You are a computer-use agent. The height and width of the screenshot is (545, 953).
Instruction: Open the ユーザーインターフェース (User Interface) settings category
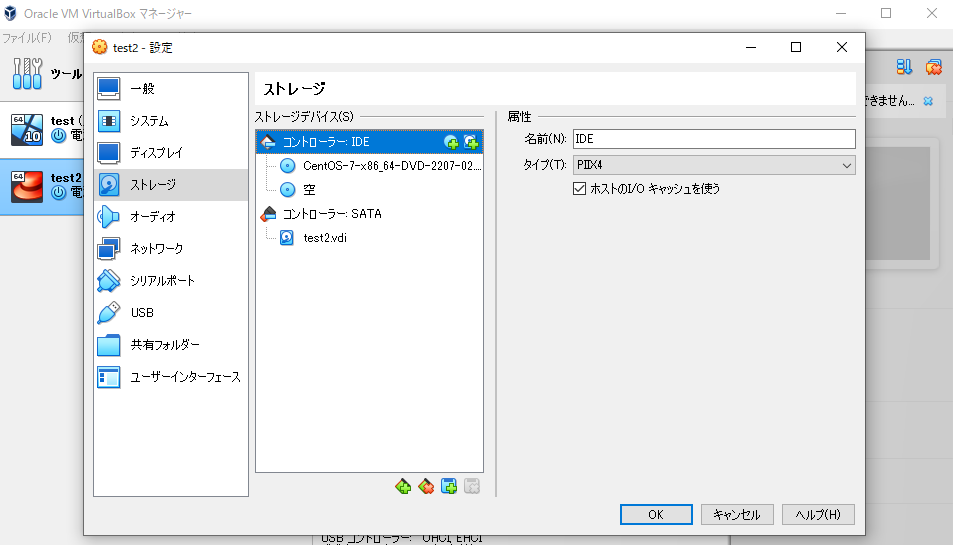[171, 377]
